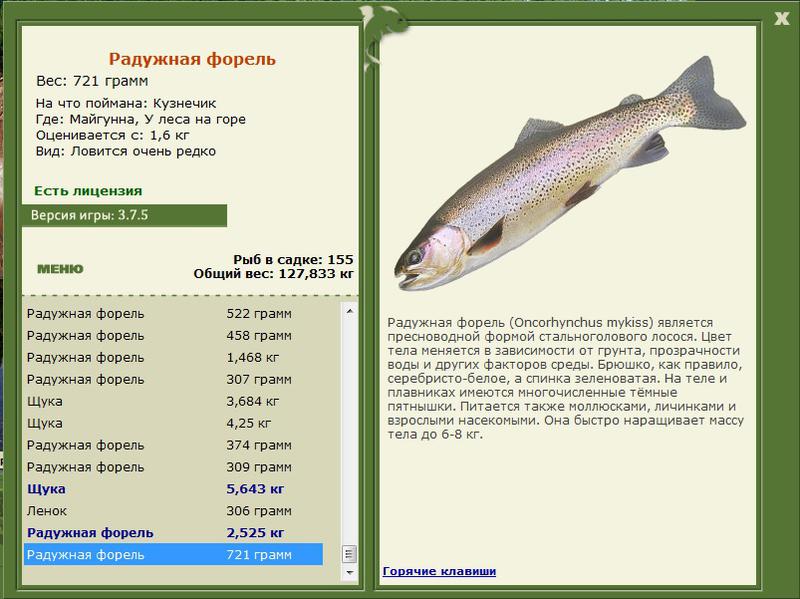Image resolution: width=800 pixels, height=599 pixels.
Task: Click the Вес: 721 грамм line
Action: point(92,81)
